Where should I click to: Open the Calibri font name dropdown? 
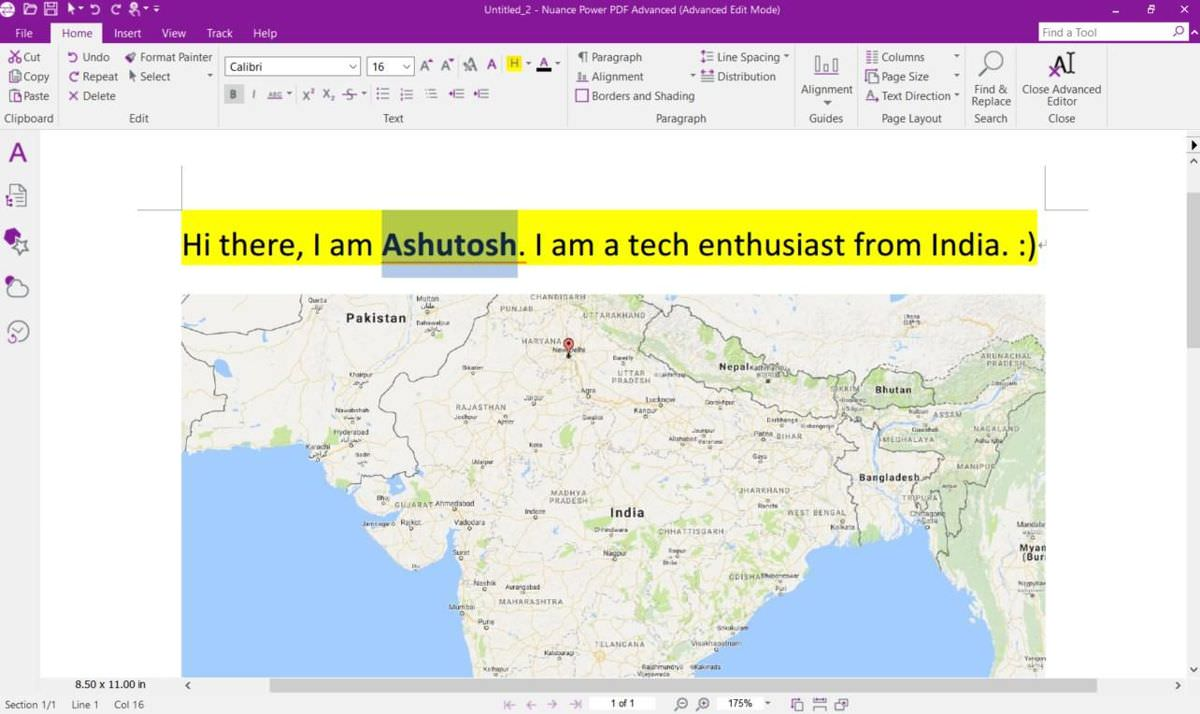292,67
